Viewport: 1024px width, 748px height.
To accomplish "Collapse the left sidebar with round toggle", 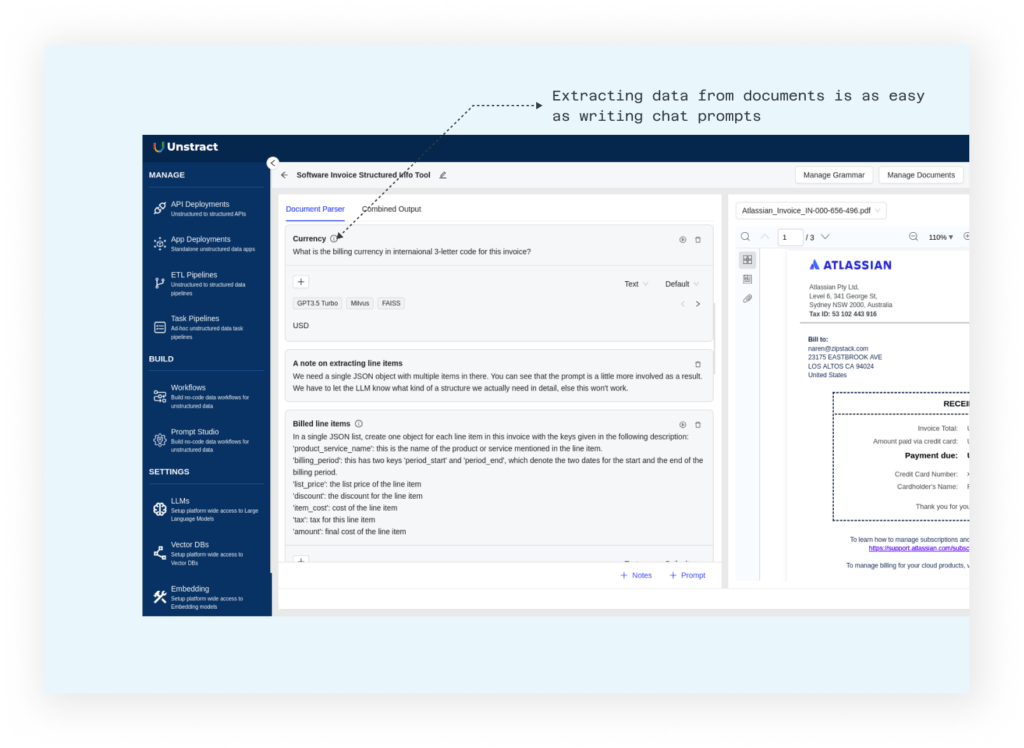I will [272, 163].
